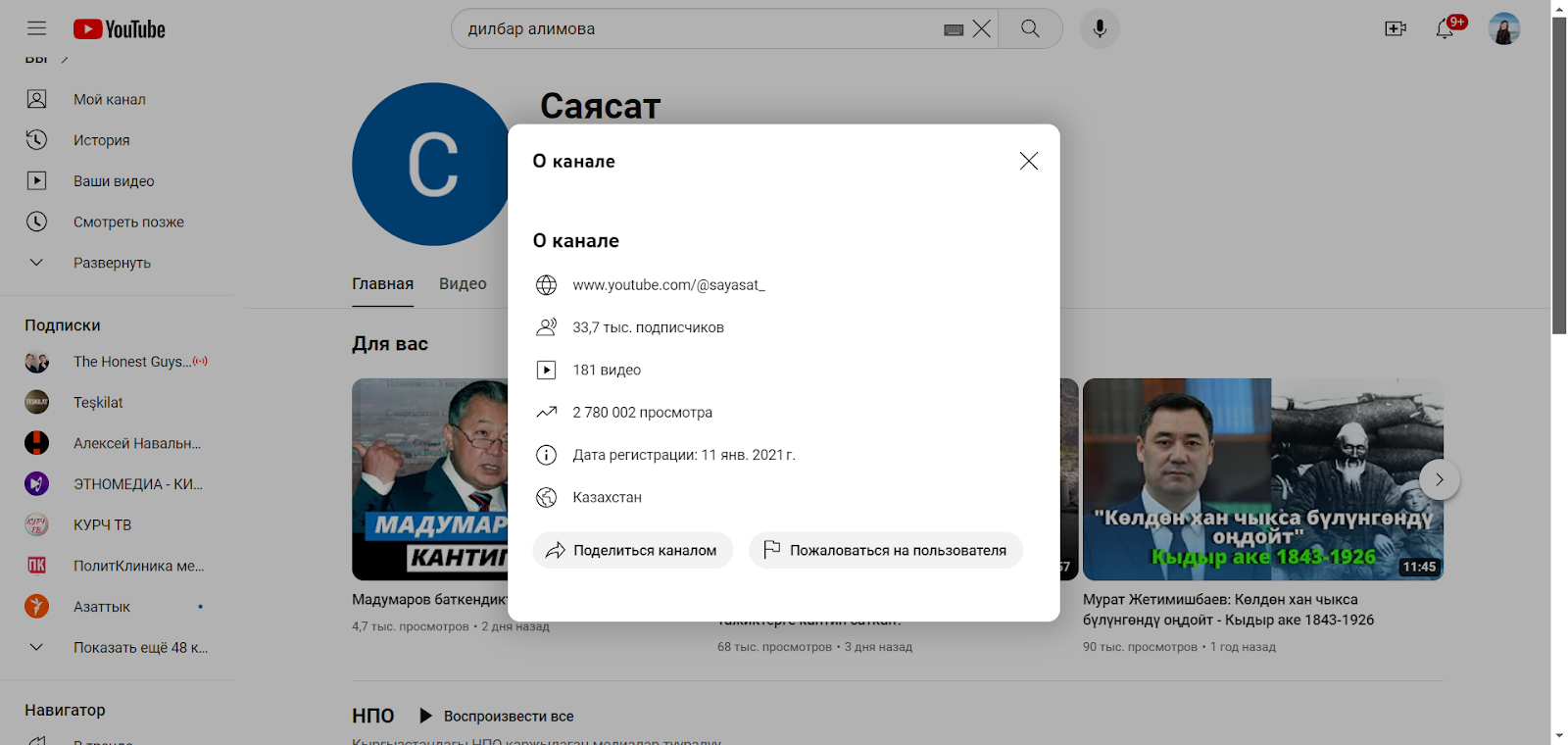Go to the YouTube home logo
Screen dimensions: 1568x745
pos(120,29)
